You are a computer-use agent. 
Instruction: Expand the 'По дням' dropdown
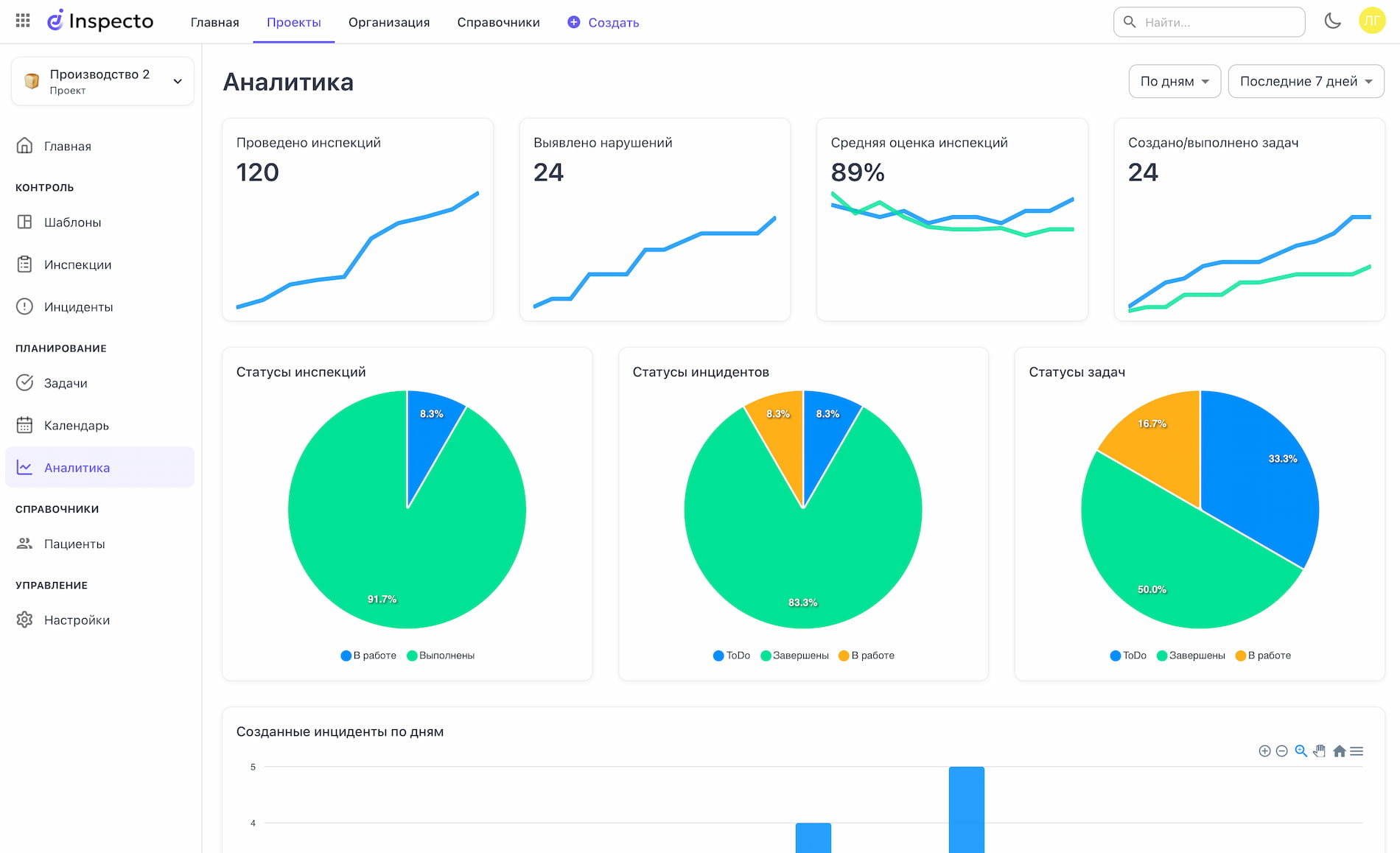(x=1174, y=81)
